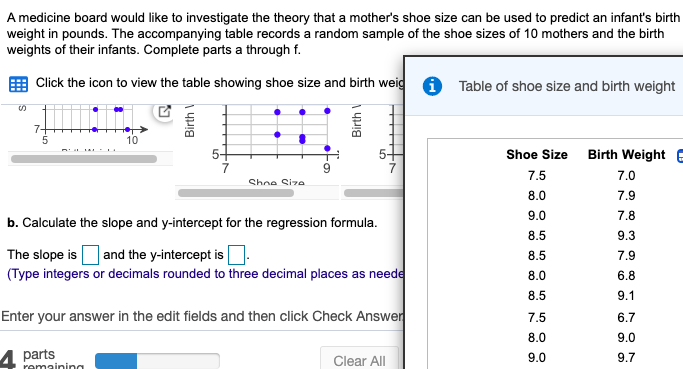Click the first row shoe size 7.5 cell

pos(537,176)
